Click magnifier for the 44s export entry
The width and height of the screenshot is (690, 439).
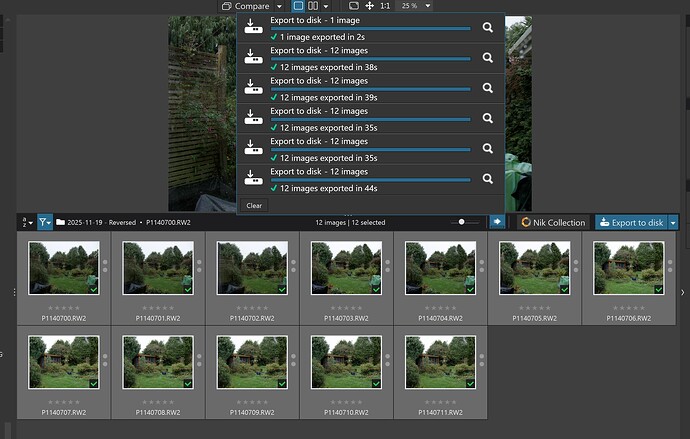point(488,179)
